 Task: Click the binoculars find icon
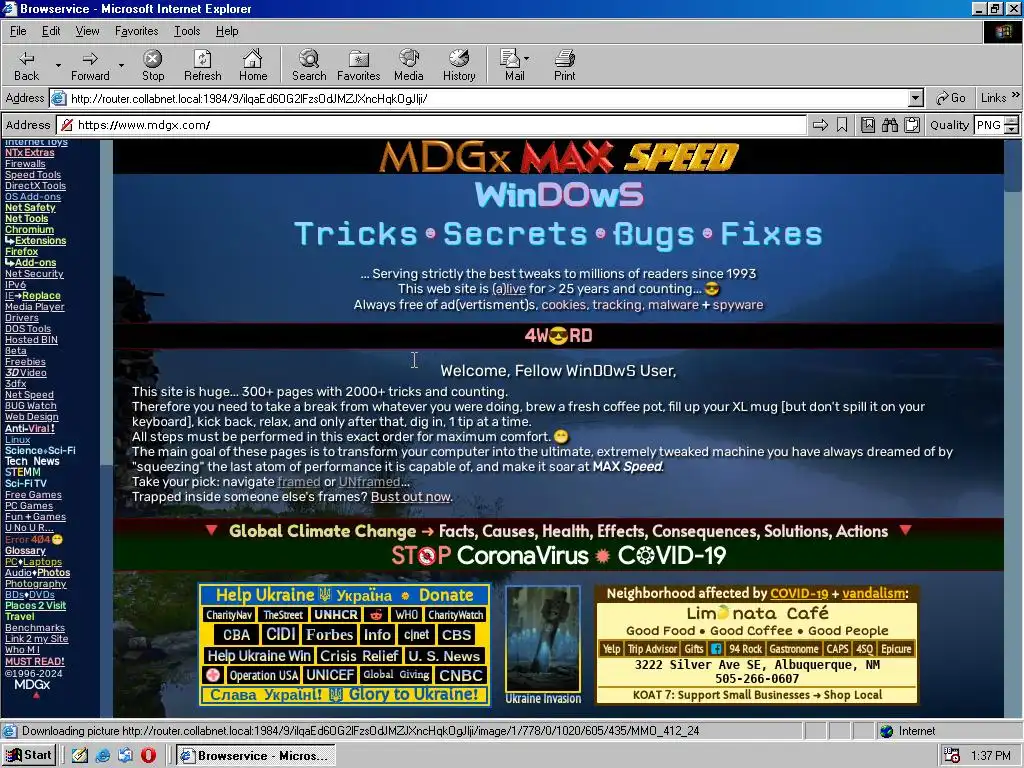[889, 125]
